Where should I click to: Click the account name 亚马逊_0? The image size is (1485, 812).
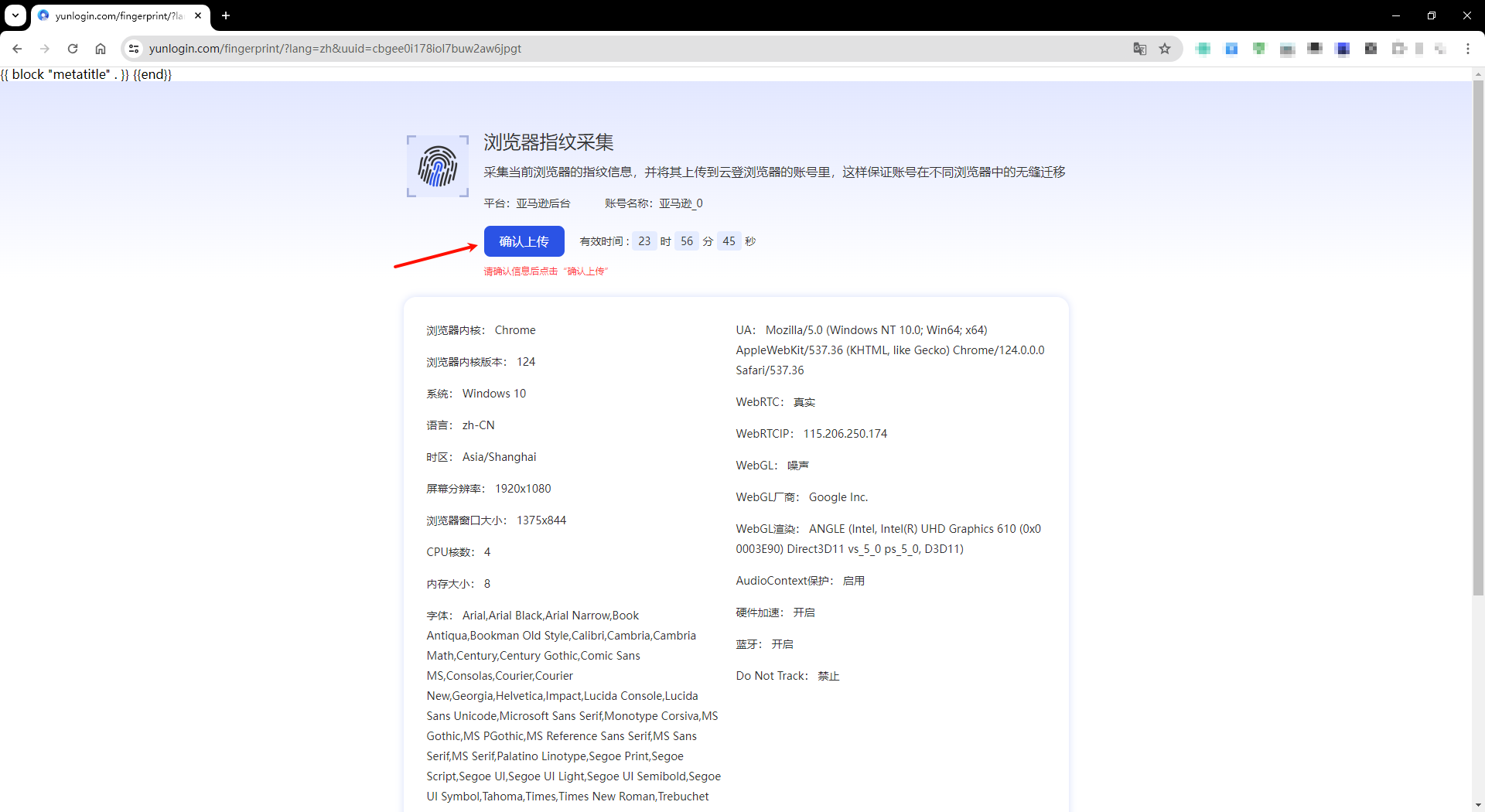click(681, 203)
